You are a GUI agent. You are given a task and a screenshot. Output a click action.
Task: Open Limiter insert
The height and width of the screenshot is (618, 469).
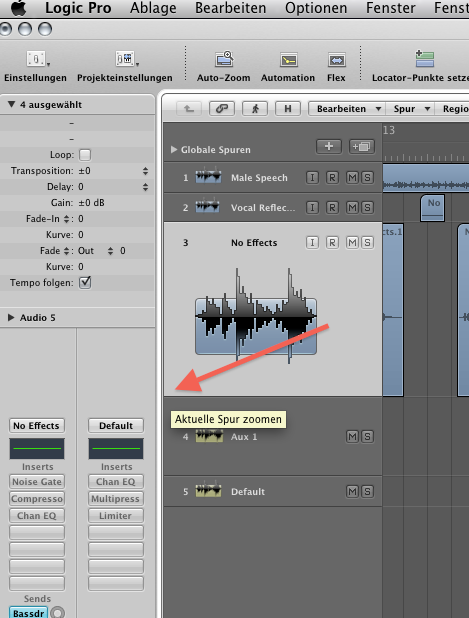pyautogui.click(x=116, y=516)
